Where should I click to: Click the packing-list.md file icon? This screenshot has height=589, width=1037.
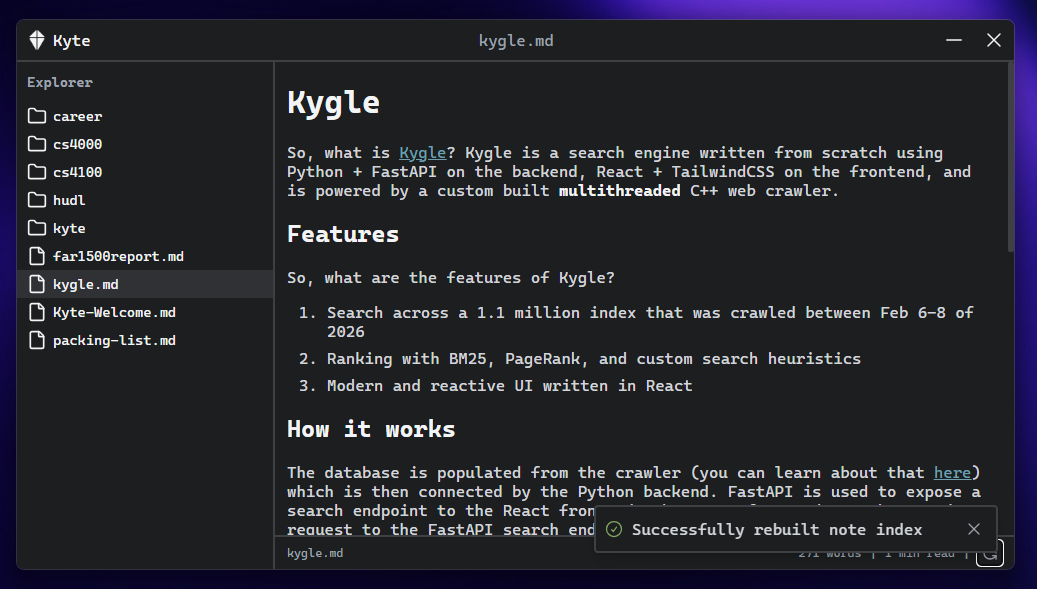pos(37,340)
